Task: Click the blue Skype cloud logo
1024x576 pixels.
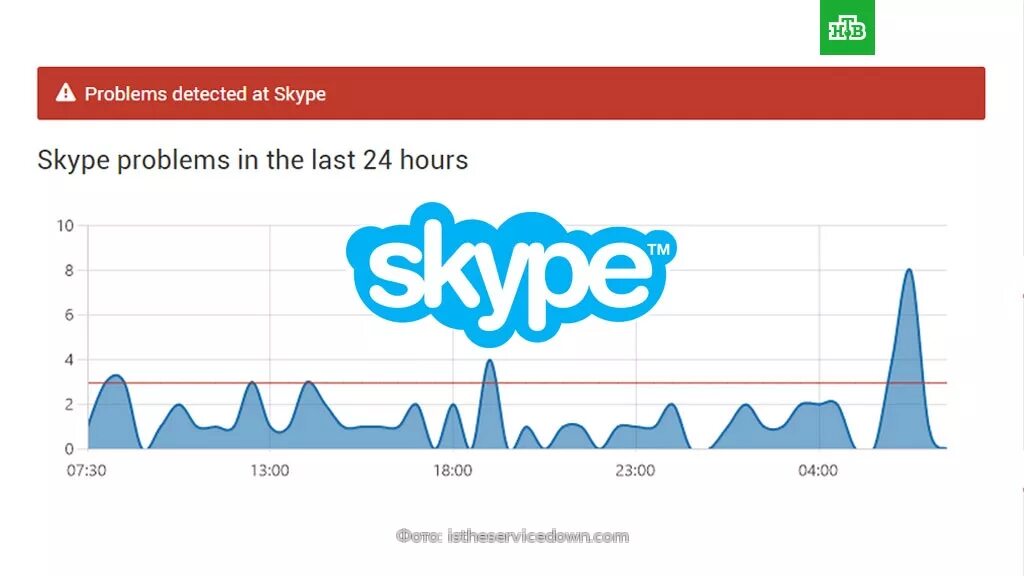Action: point(511,274)
